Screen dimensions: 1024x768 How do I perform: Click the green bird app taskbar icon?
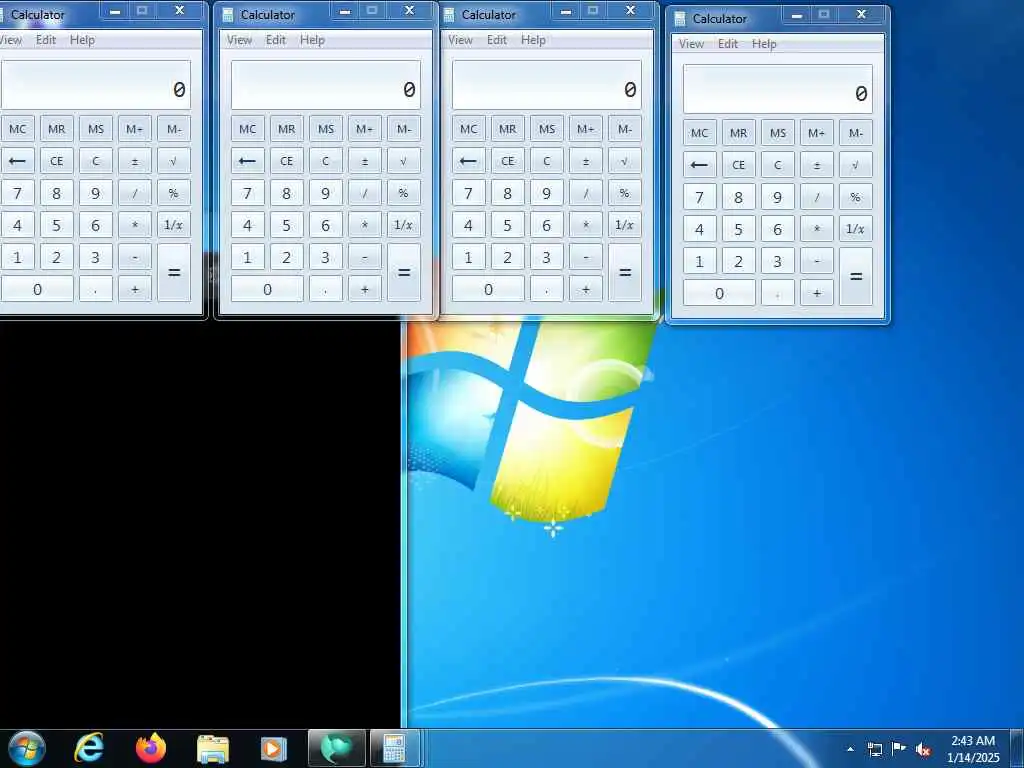(x=336, y=748)
